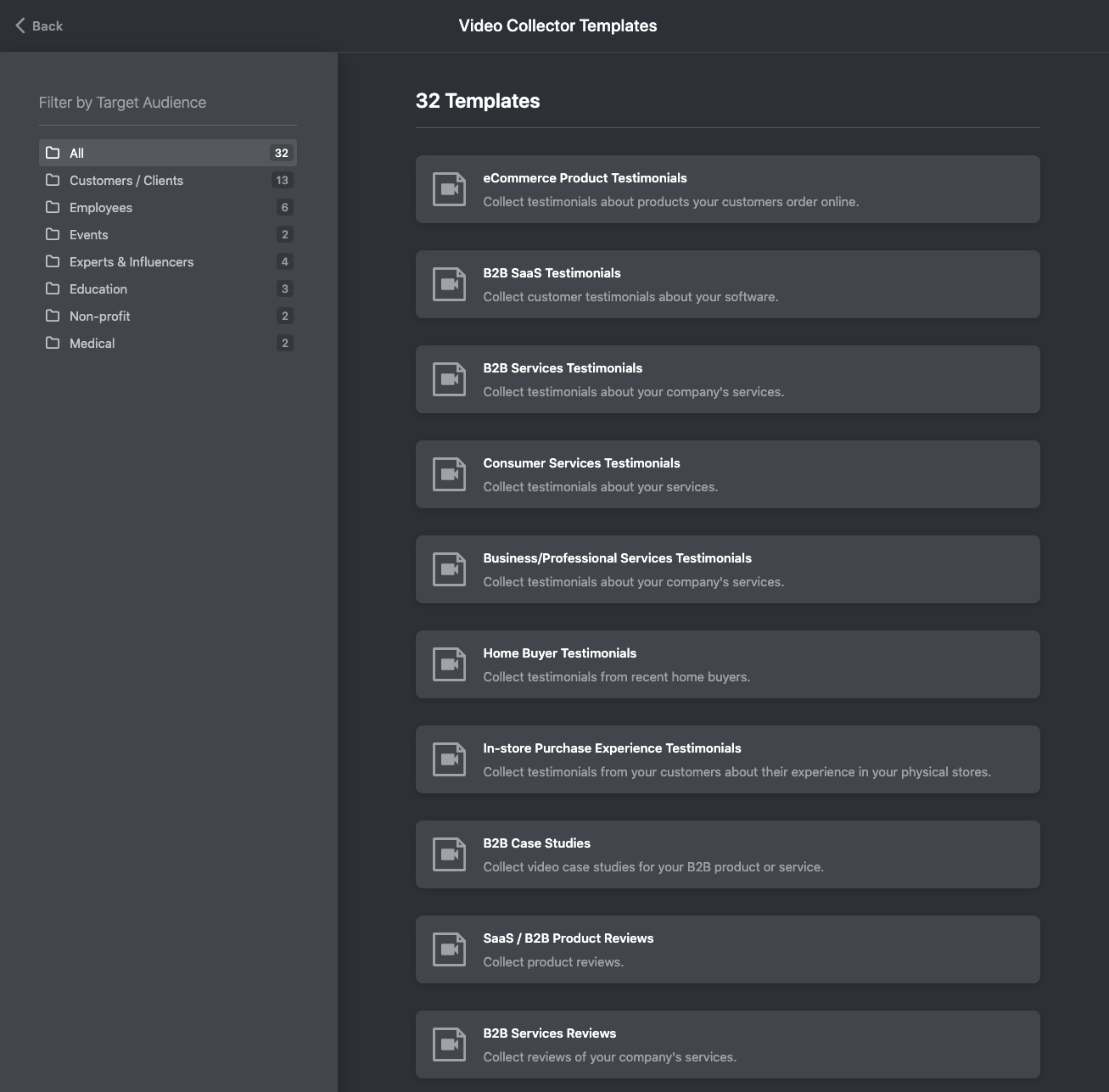Click the video icon next to Home Buyer Testimonials
The height and width of the screenshot is (1092, 1109).
point(449,664)
